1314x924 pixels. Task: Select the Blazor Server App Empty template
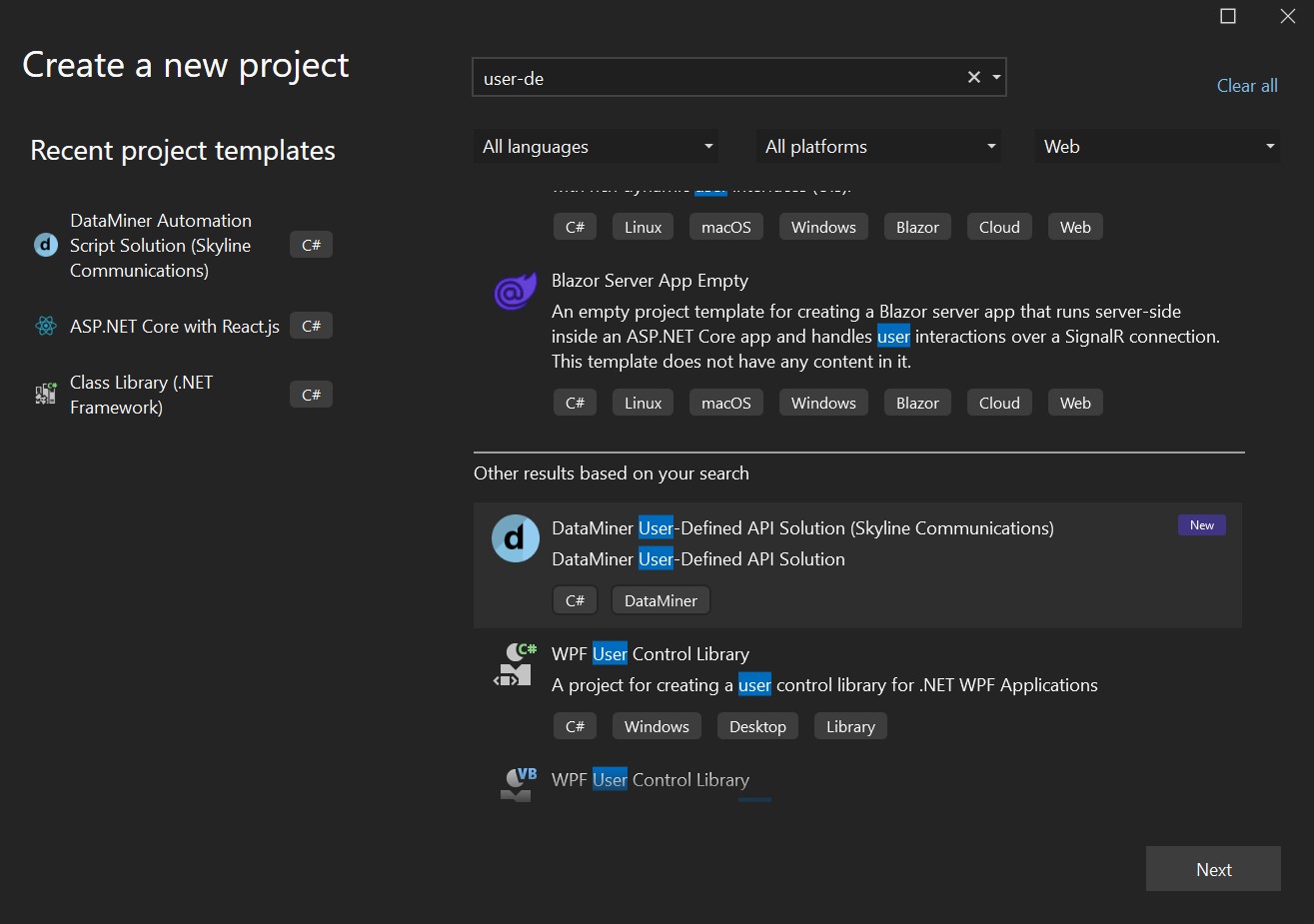pyautogui.click(x=857, y=343)
